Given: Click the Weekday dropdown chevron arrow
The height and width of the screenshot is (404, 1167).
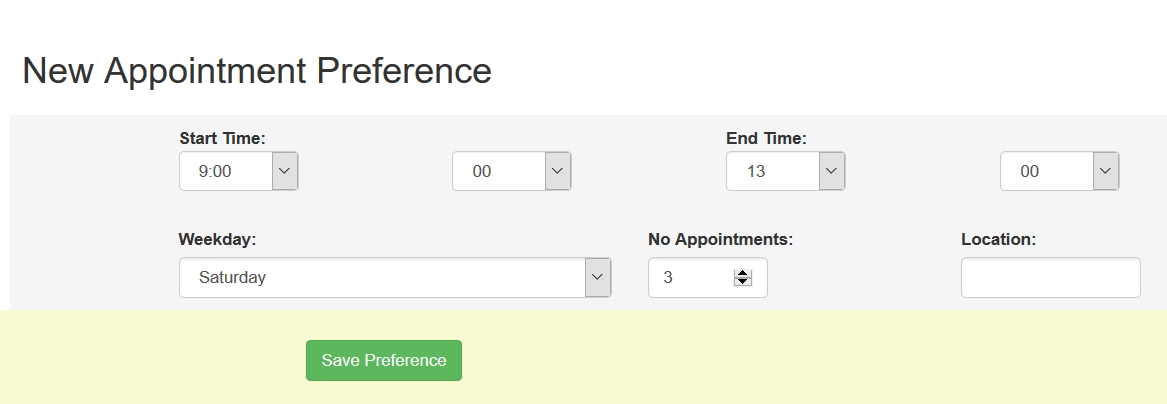Looking at the screenshot, I should pos(598,277).
